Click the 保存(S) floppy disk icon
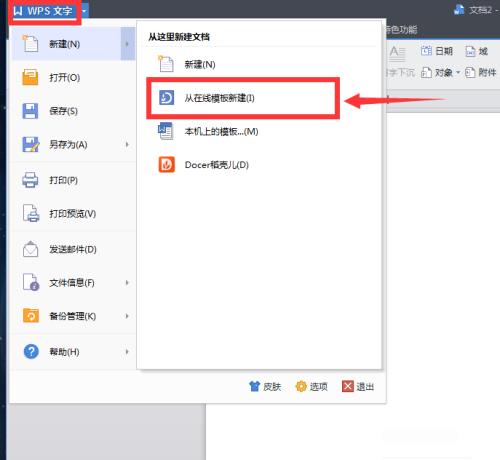Viewport: 500px width, 460px height. tap(30, 111)
